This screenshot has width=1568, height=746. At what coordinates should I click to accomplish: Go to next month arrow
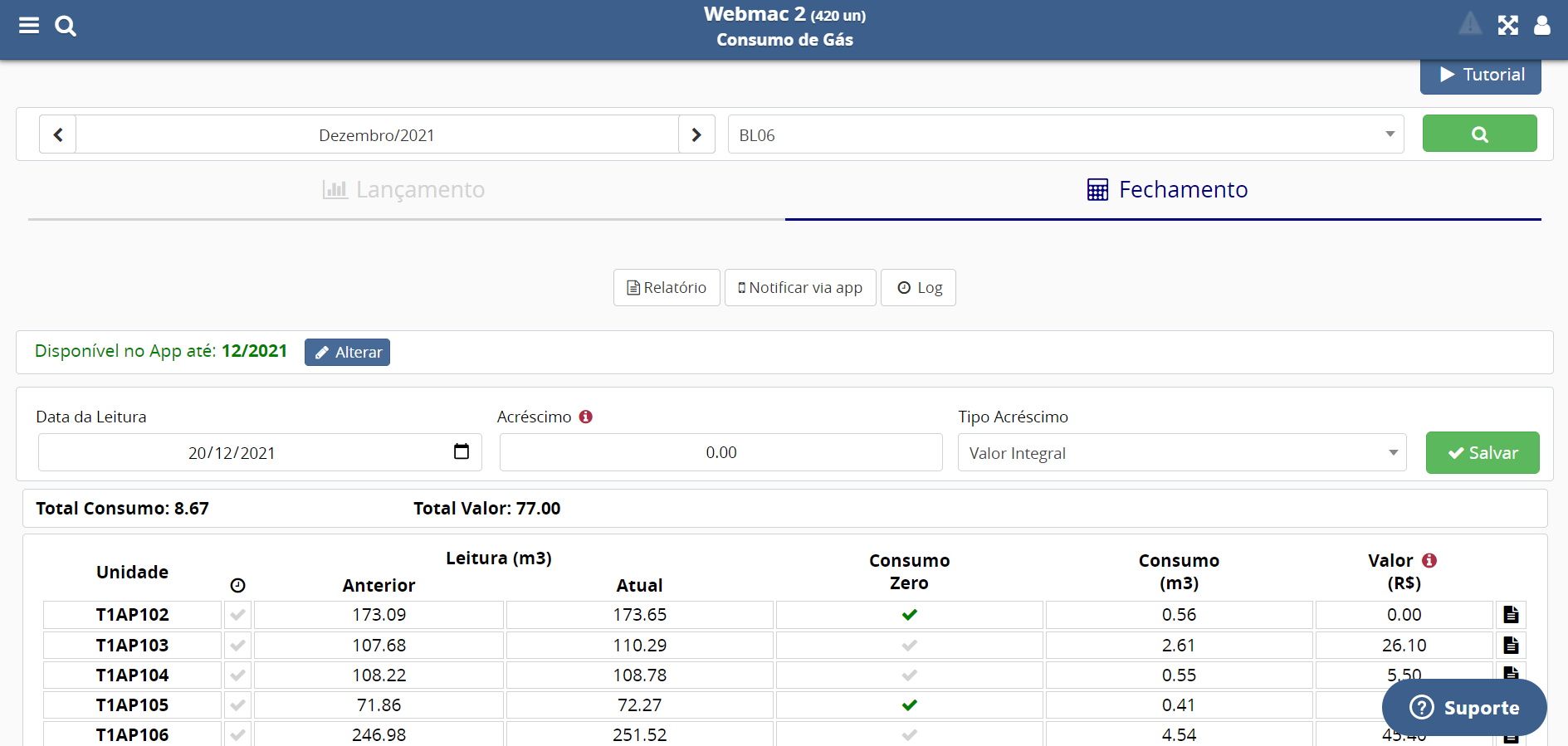[x=696, y=134]
